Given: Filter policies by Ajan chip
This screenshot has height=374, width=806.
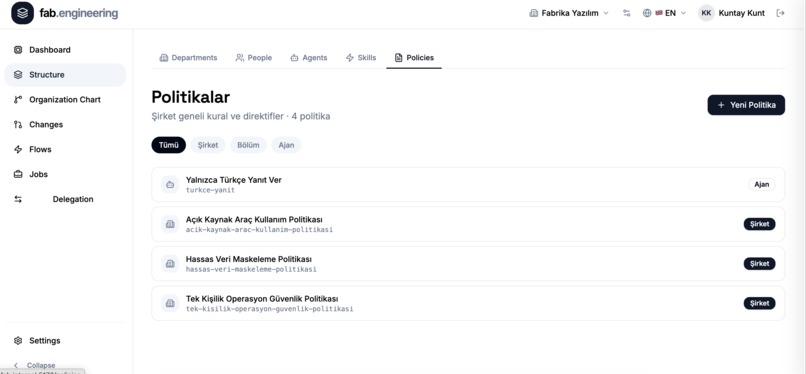Looking at the screenshot, I should [286, 145].
